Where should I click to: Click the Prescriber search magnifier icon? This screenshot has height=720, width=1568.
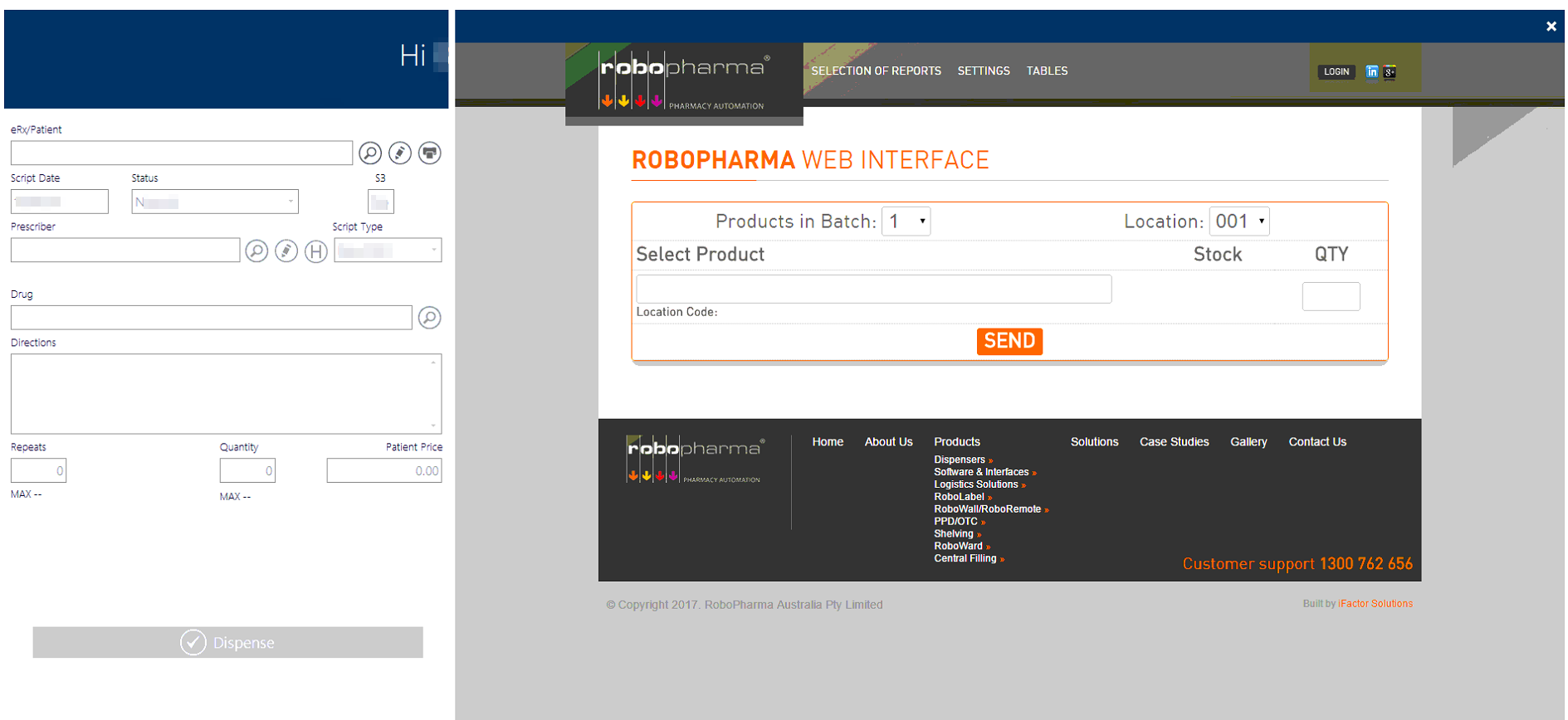coord(256,251)
